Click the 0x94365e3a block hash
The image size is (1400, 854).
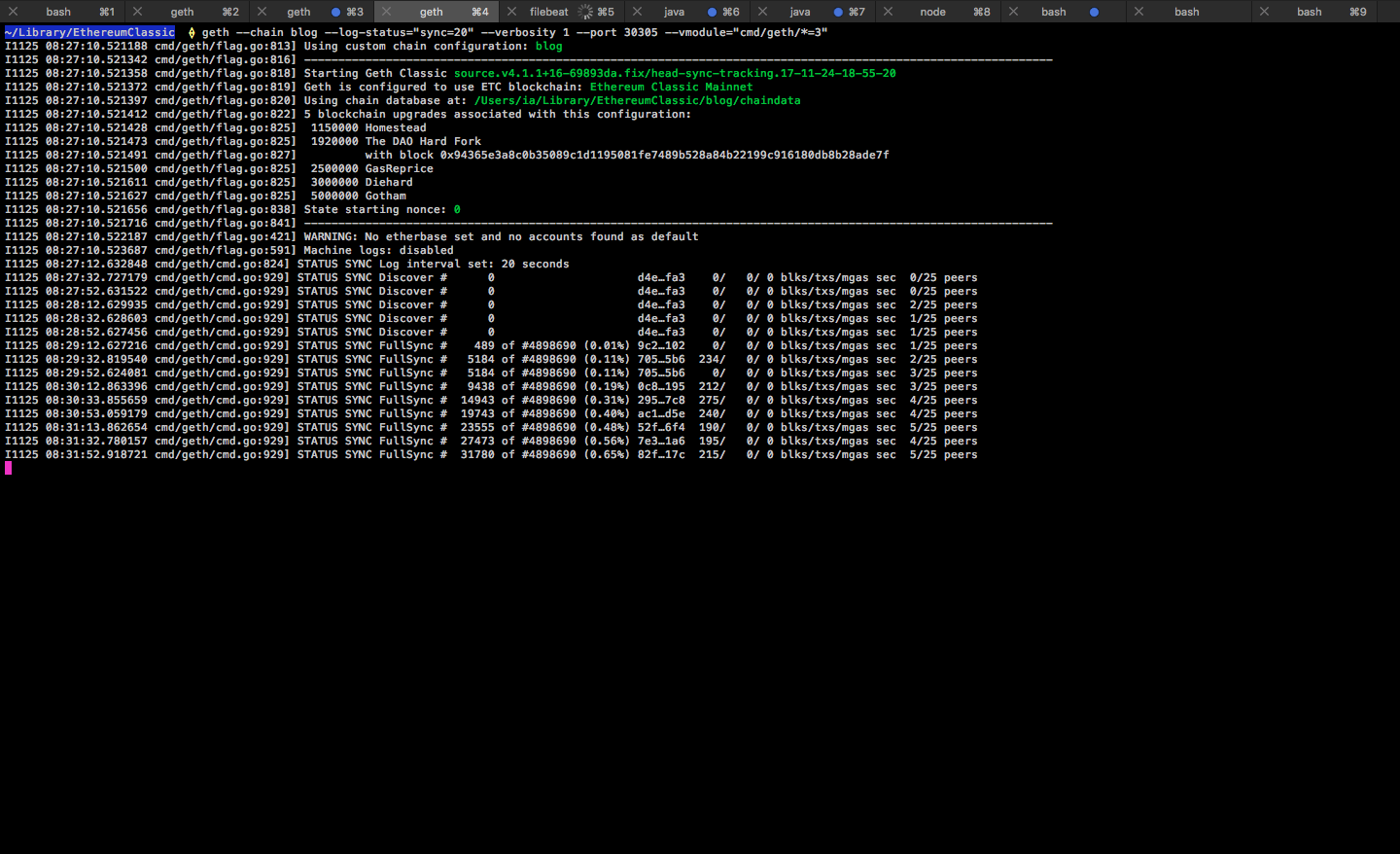click(x=664, y=155)
